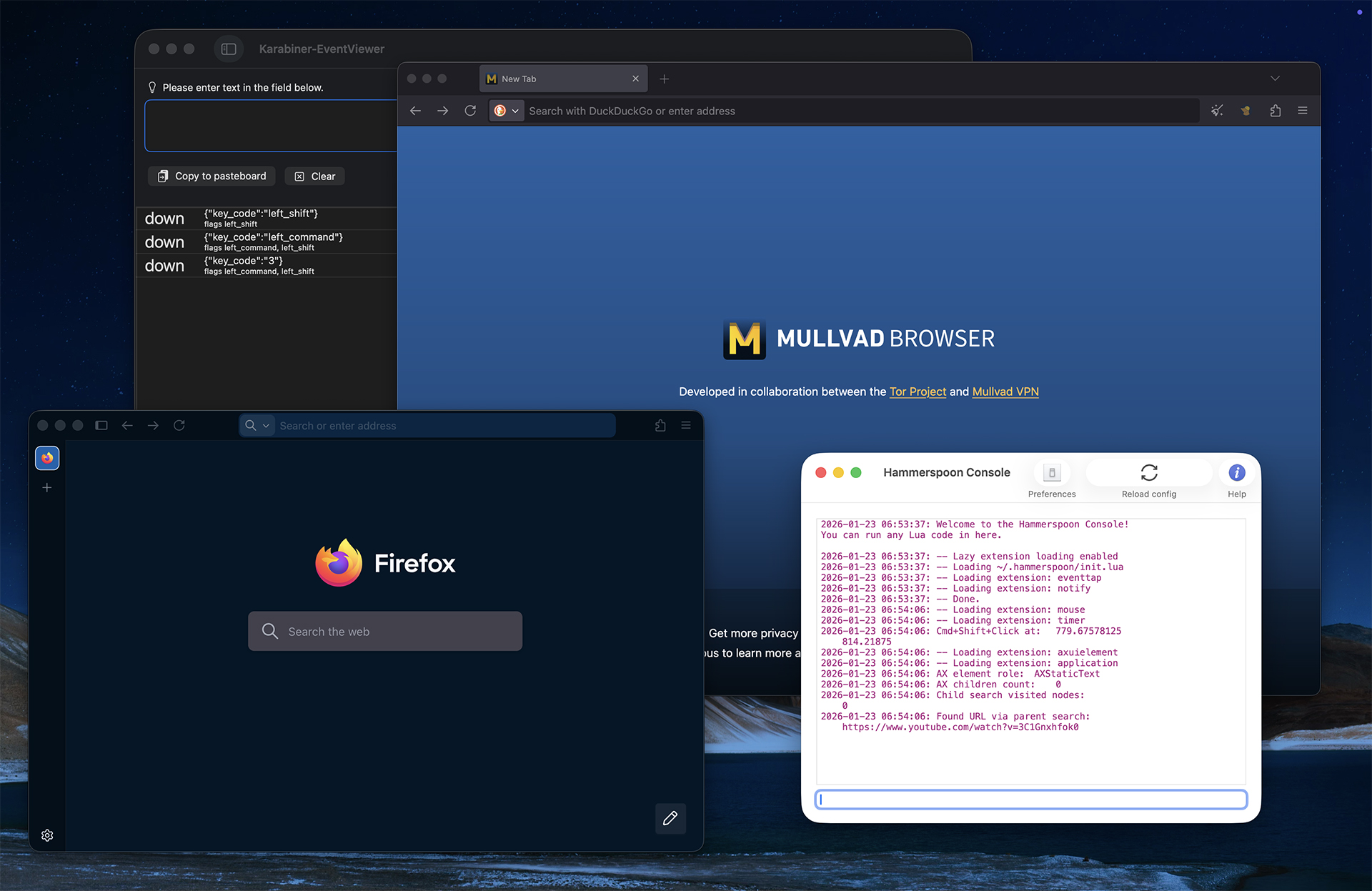Click the pencil customize icon in Firefox

pos(670,818)
